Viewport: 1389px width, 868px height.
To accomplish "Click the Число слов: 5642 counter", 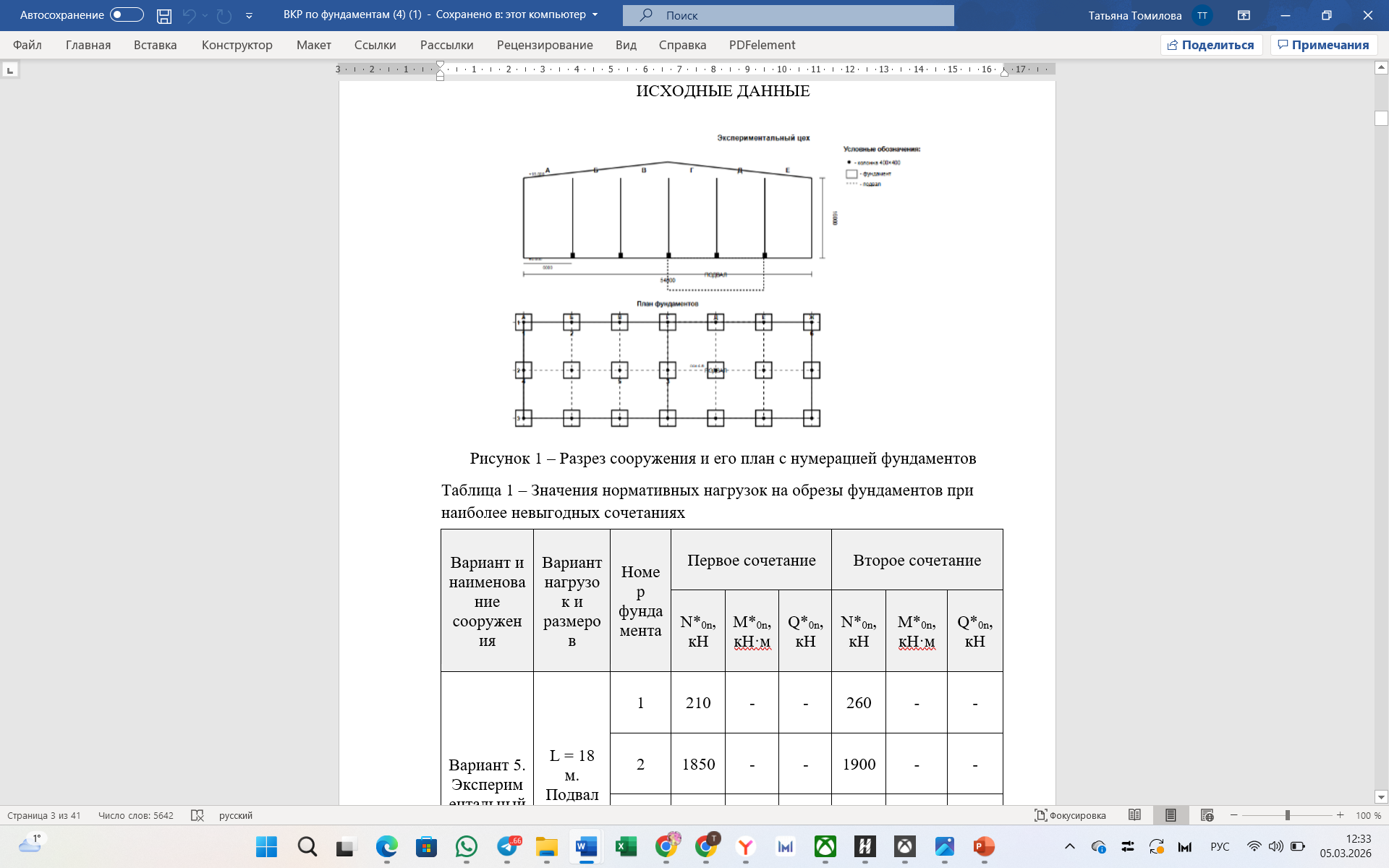I will [x=136, y=815].
